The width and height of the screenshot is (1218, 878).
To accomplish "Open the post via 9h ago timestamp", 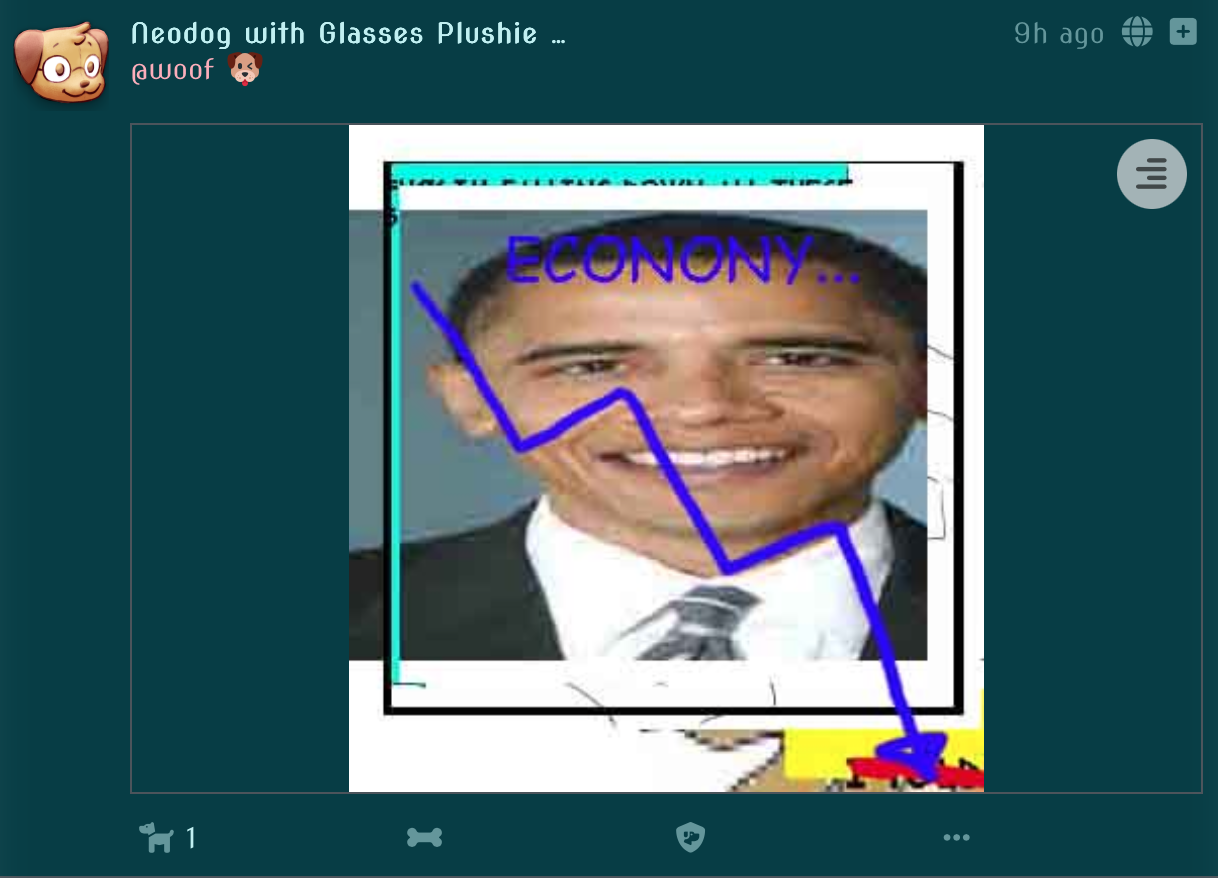I will click(x=1058, y=33).
